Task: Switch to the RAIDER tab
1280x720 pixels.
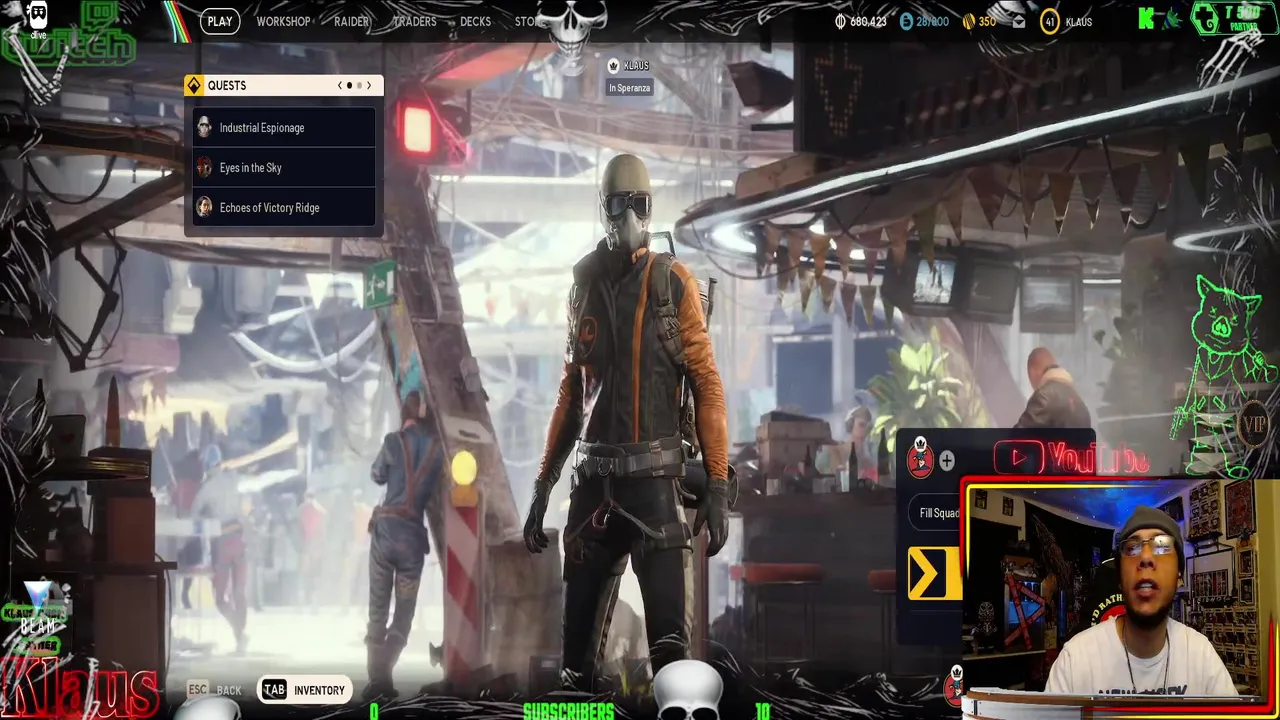Action: [x=351, y=21]
